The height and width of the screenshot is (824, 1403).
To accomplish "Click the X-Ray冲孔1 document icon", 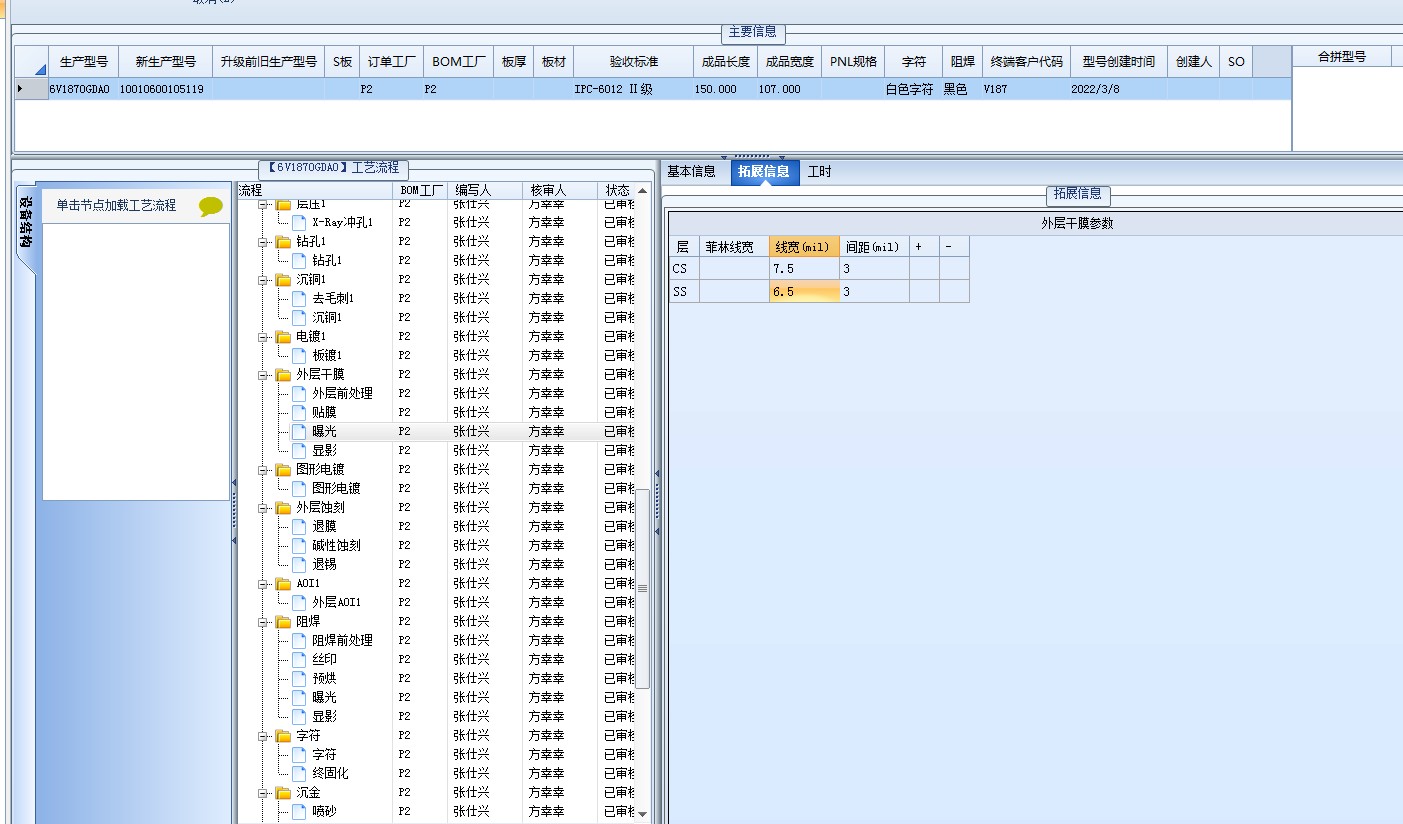I will point(299,222).
